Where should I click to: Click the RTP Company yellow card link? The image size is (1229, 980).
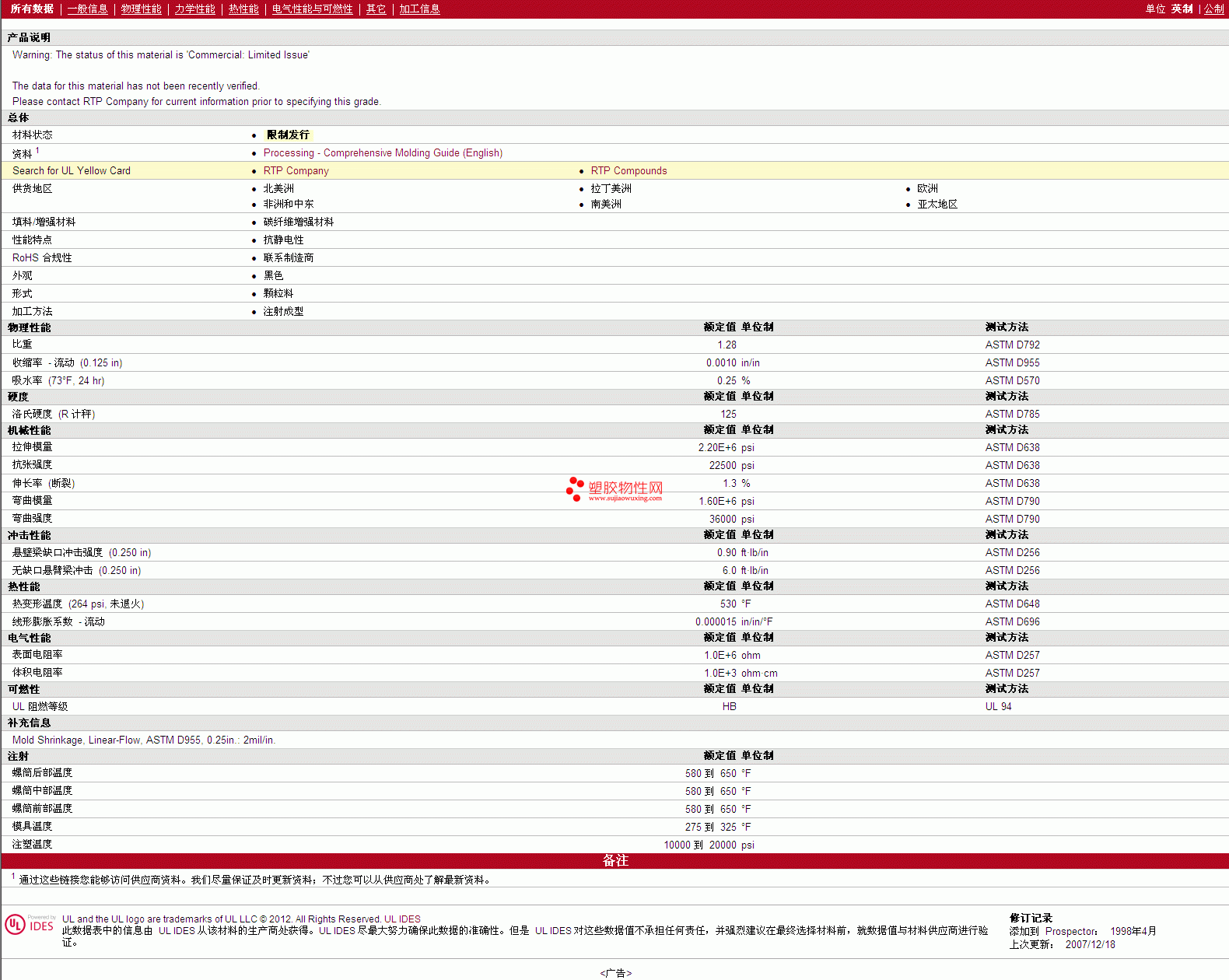pos(296,171)
